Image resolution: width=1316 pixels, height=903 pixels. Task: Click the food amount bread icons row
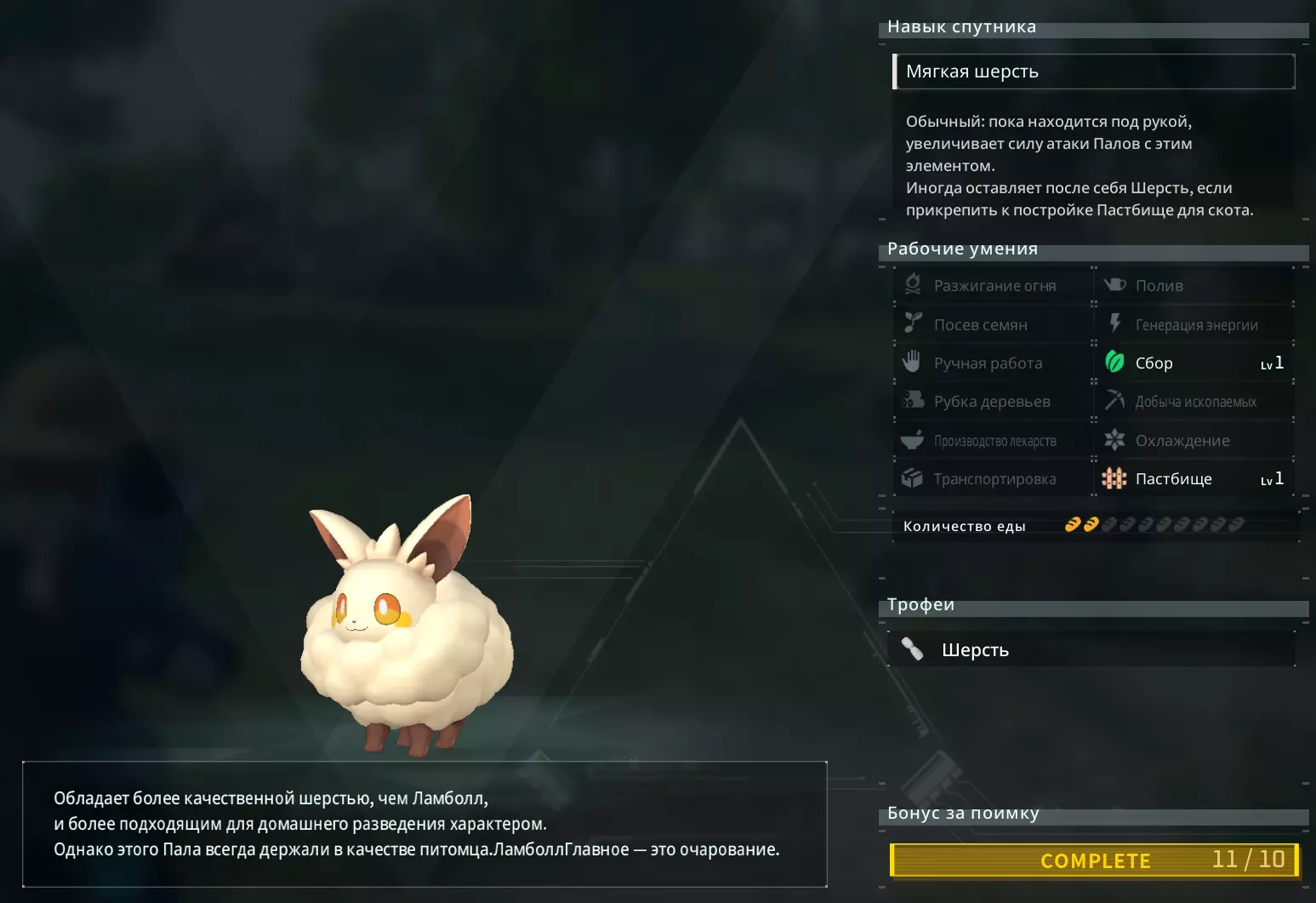pos(1154,524)
